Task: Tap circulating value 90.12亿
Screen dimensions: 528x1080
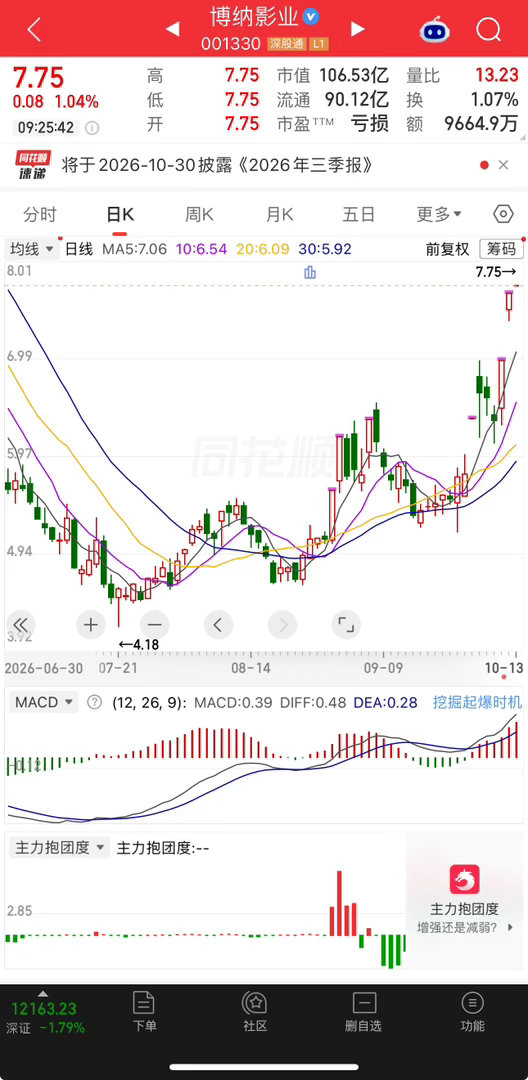Action: coord(357,99)
